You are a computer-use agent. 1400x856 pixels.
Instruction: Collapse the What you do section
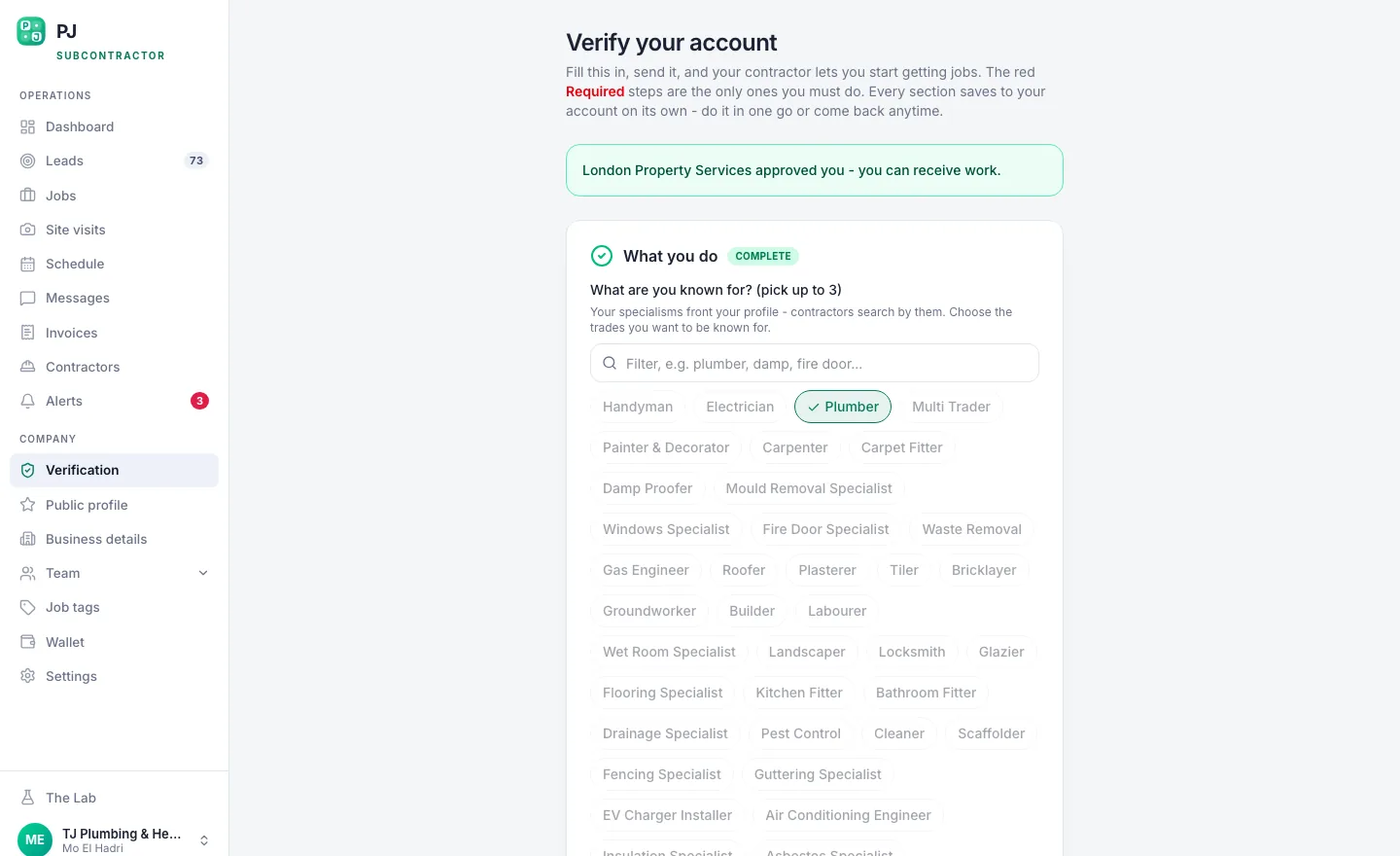pyautogui.click(x=671, y=256)
